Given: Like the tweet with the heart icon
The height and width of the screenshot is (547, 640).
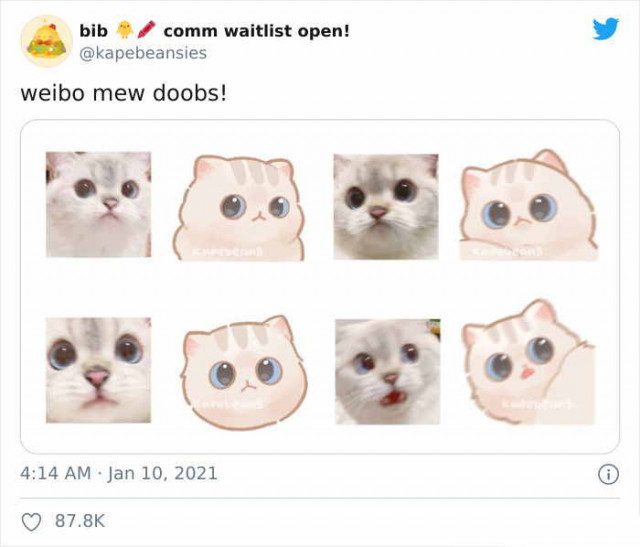Looking at the screenshot, I should [31, 522].
